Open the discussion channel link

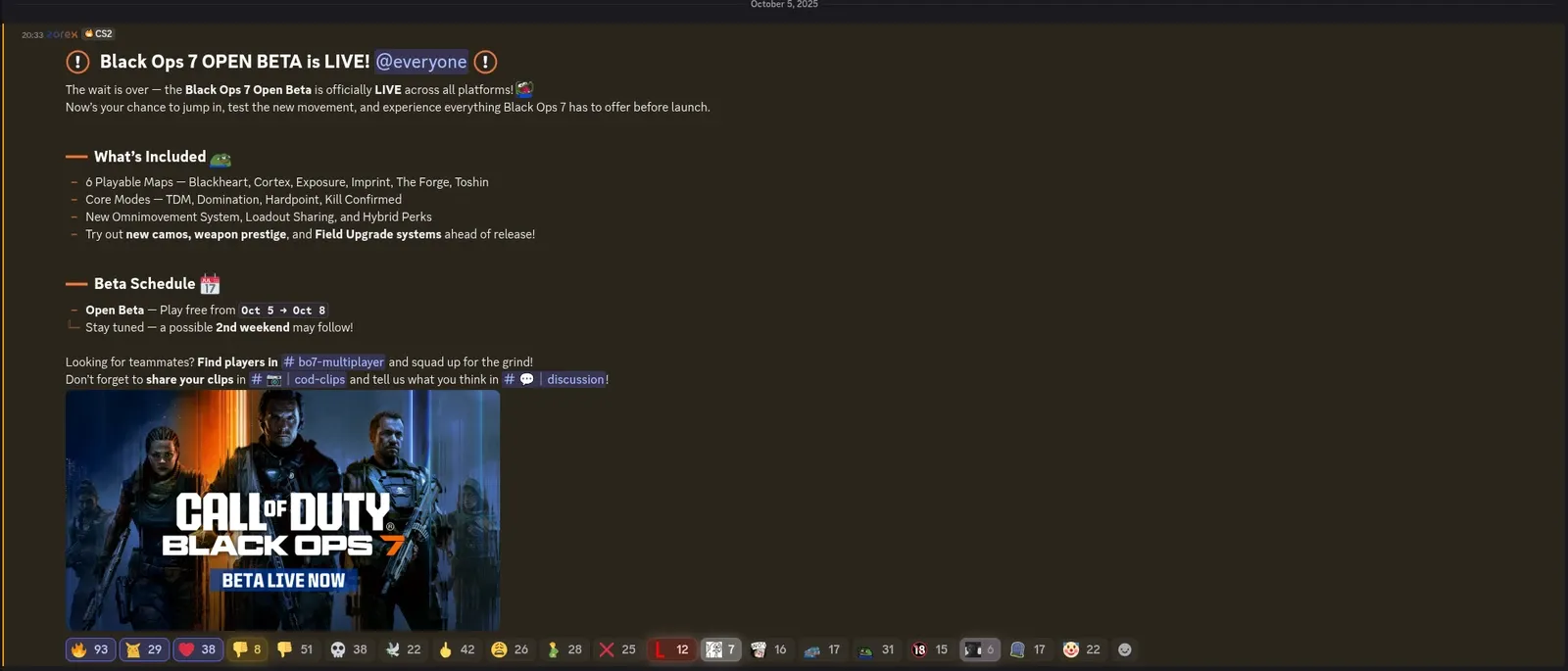click(x=555, y=380)
